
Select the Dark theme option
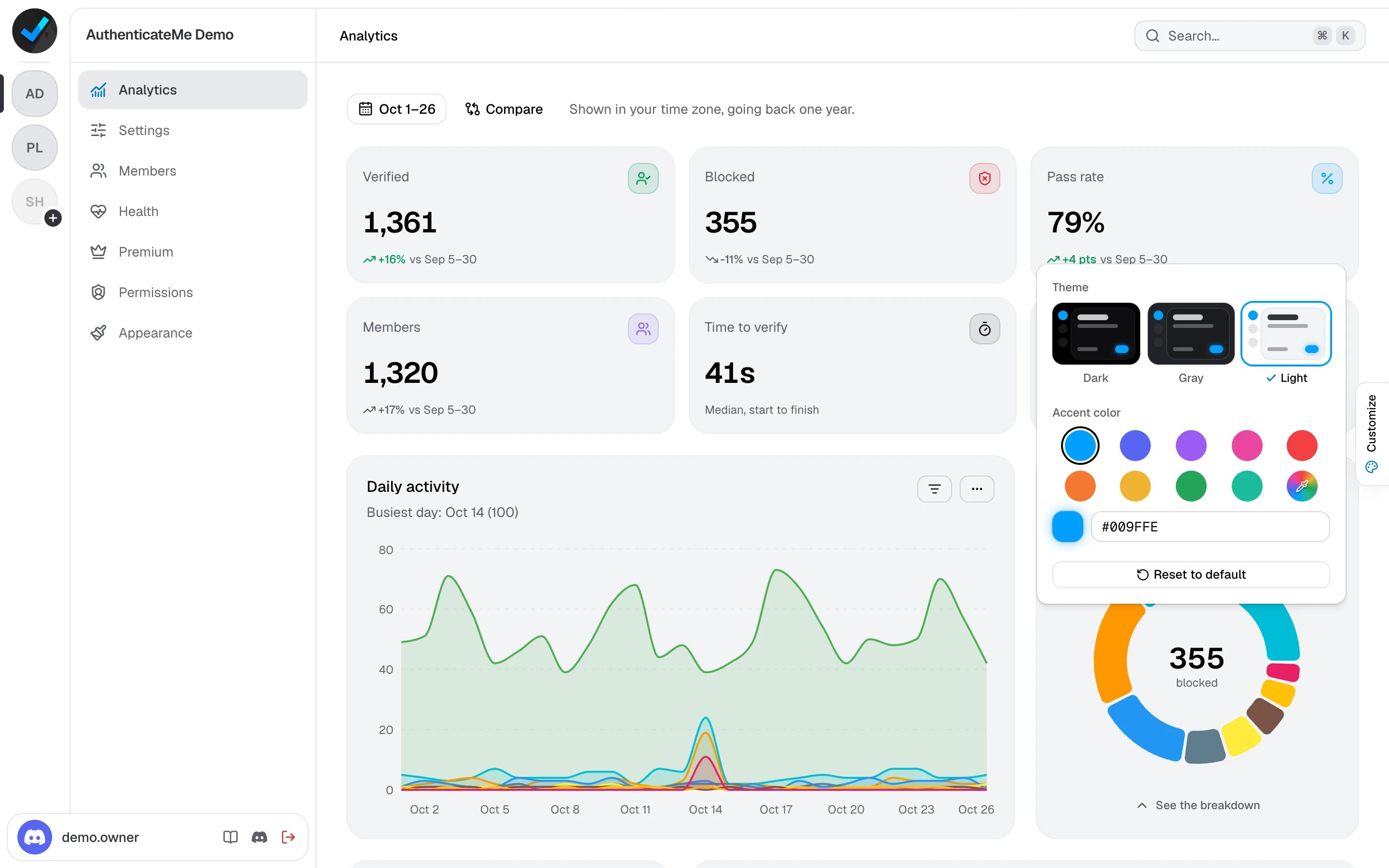click(1096, 343)
